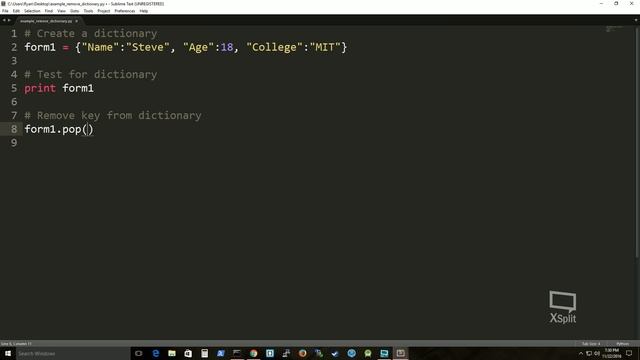Click line number 5 in the gutter
This screenshot has height=360, width=640.
(x=14, y=88)
